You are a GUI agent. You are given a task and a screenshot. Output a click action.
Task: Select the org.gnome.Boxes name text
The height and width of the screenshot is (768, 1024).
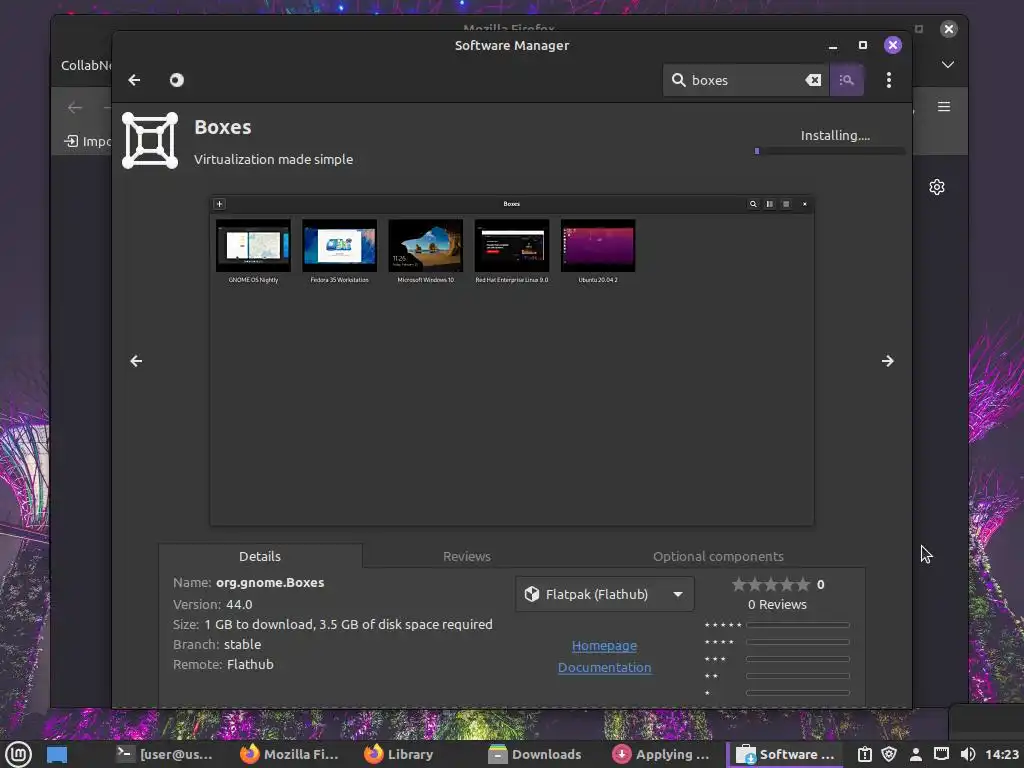tap(270, 583)
